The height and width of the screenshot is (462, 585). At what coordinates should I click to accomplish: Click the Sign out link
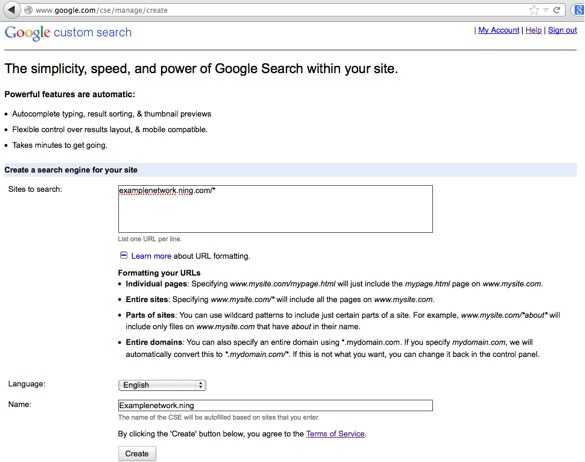562,30
